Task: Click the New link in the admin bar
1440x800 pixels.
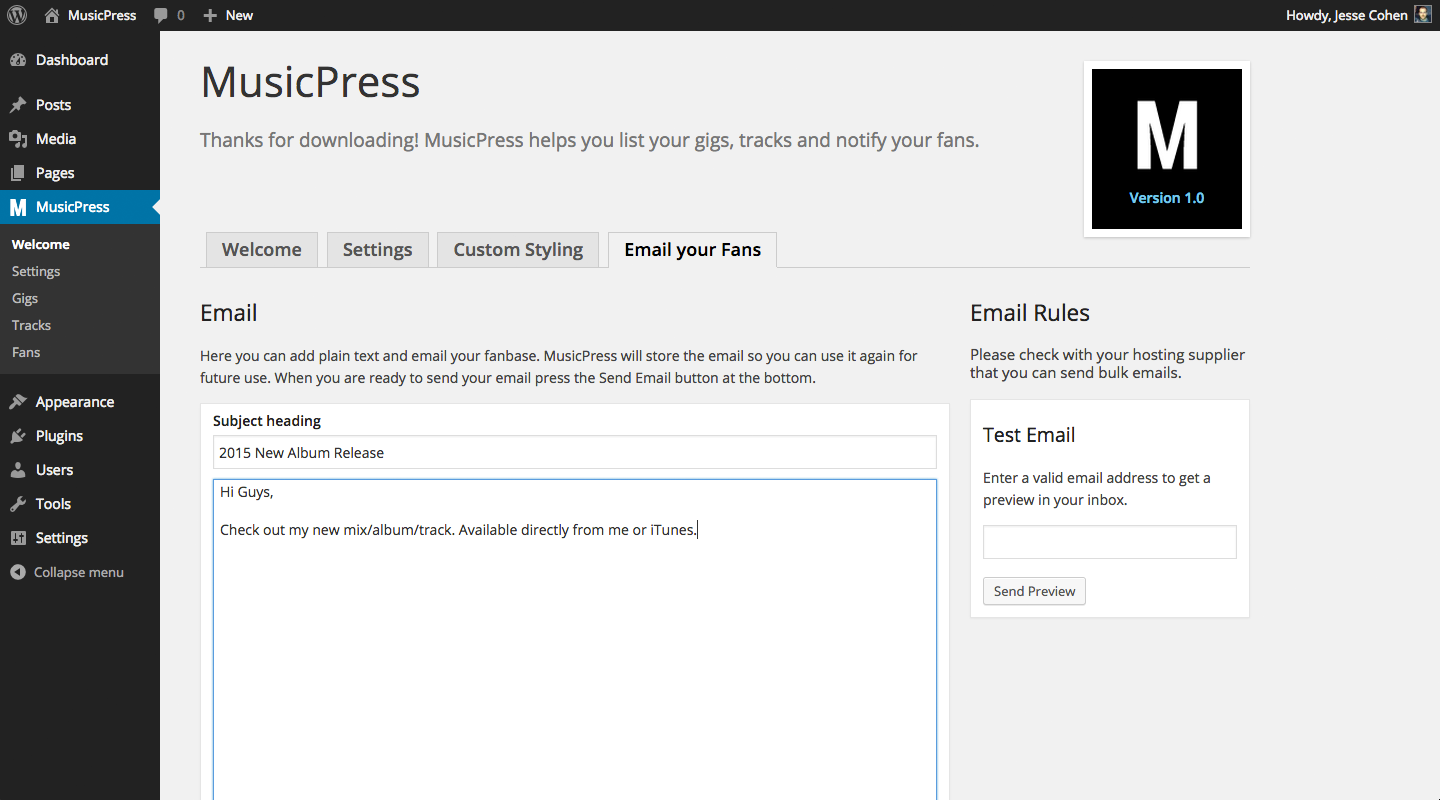Action: 239,15
